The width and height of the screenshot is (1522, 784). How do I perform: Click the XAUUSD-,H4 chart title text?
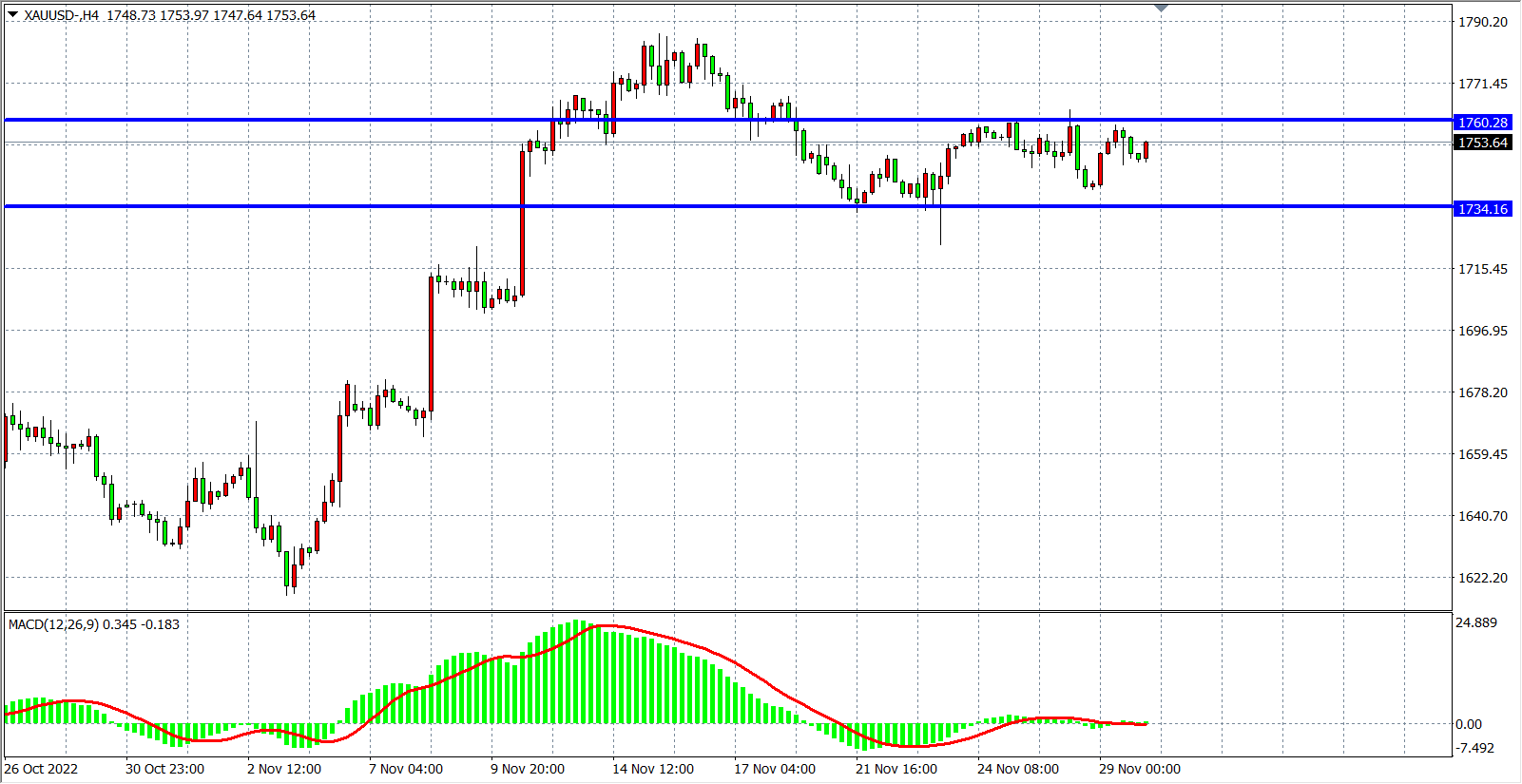[x=62, y=15]
